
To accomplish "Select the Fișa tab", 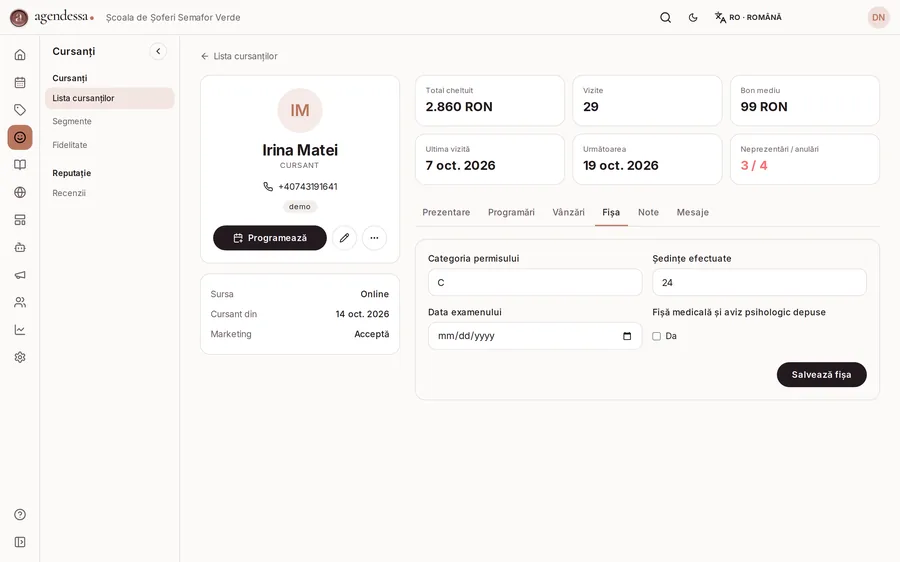I will click(x=611, y=212).
